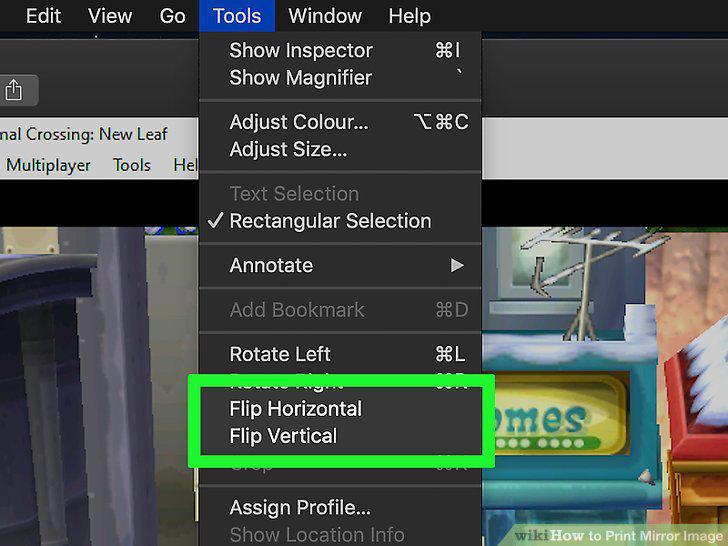The height and width of the screenshot is (546, 728).
Task: Expand the Annotate submenu arrow
Action: coord(457,265)
